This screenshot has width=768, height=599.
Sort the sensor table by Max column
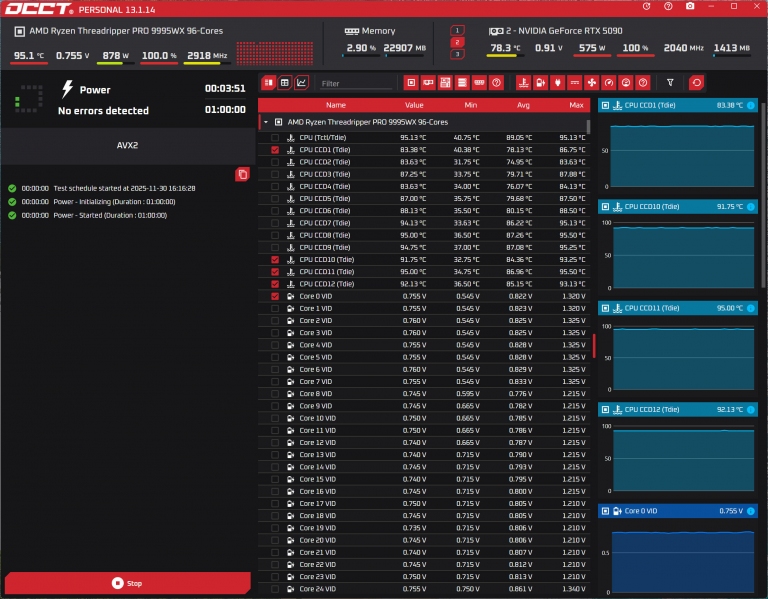tap(576, 105)
